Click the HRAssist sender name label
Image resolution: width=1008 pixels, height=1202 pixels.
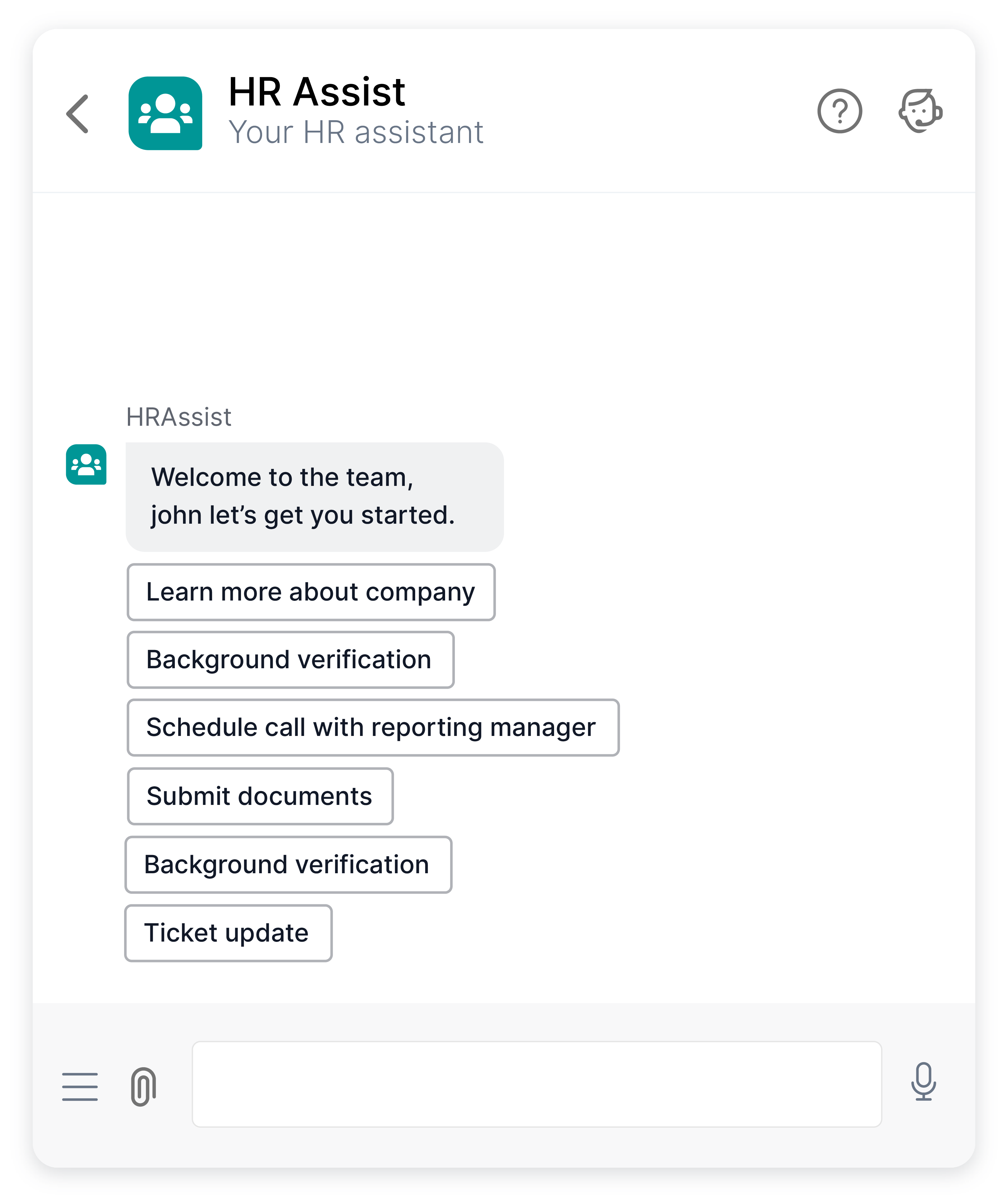point(179,417)
